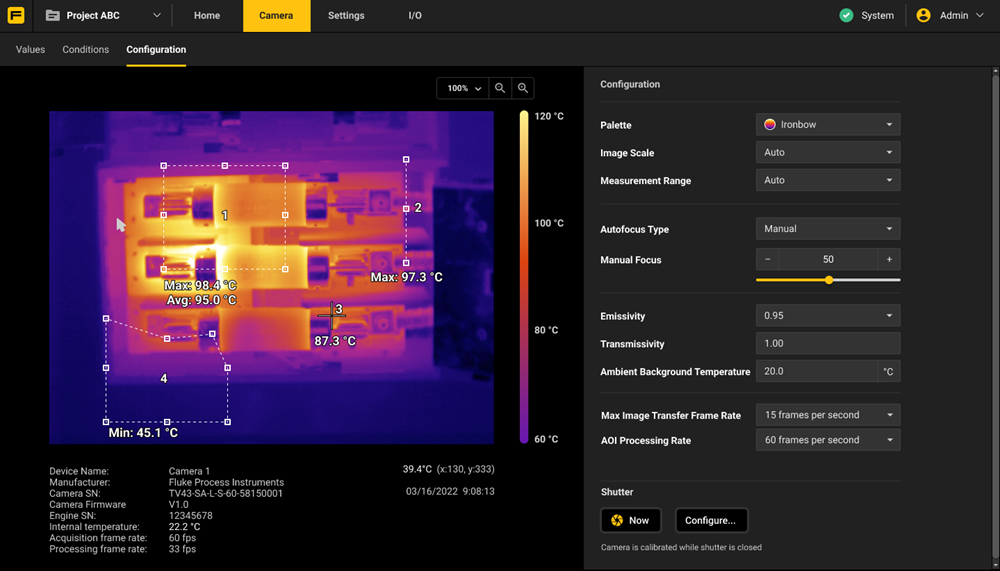The image size is (1000, 571).
Task: Open the 100% zoom level dropdown
Action: [463, 88]
